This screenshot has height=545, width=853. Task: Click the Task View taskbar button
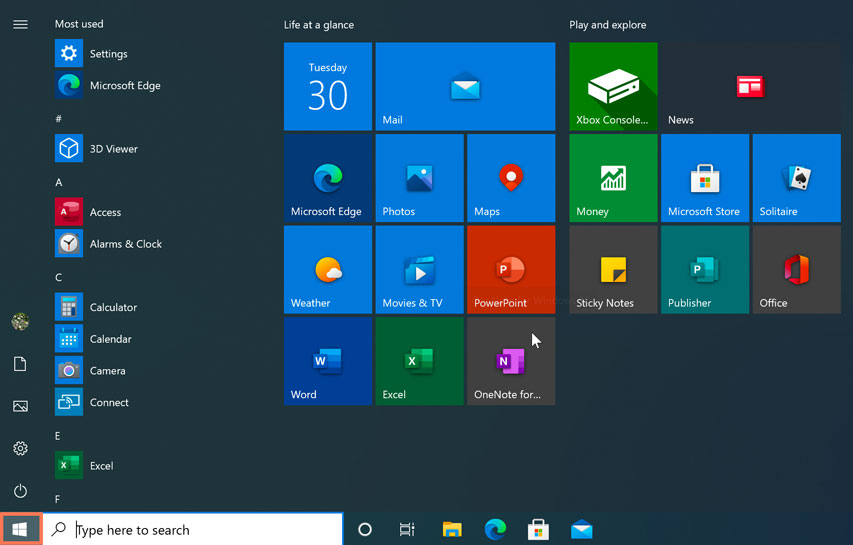(x=407, y=530)
